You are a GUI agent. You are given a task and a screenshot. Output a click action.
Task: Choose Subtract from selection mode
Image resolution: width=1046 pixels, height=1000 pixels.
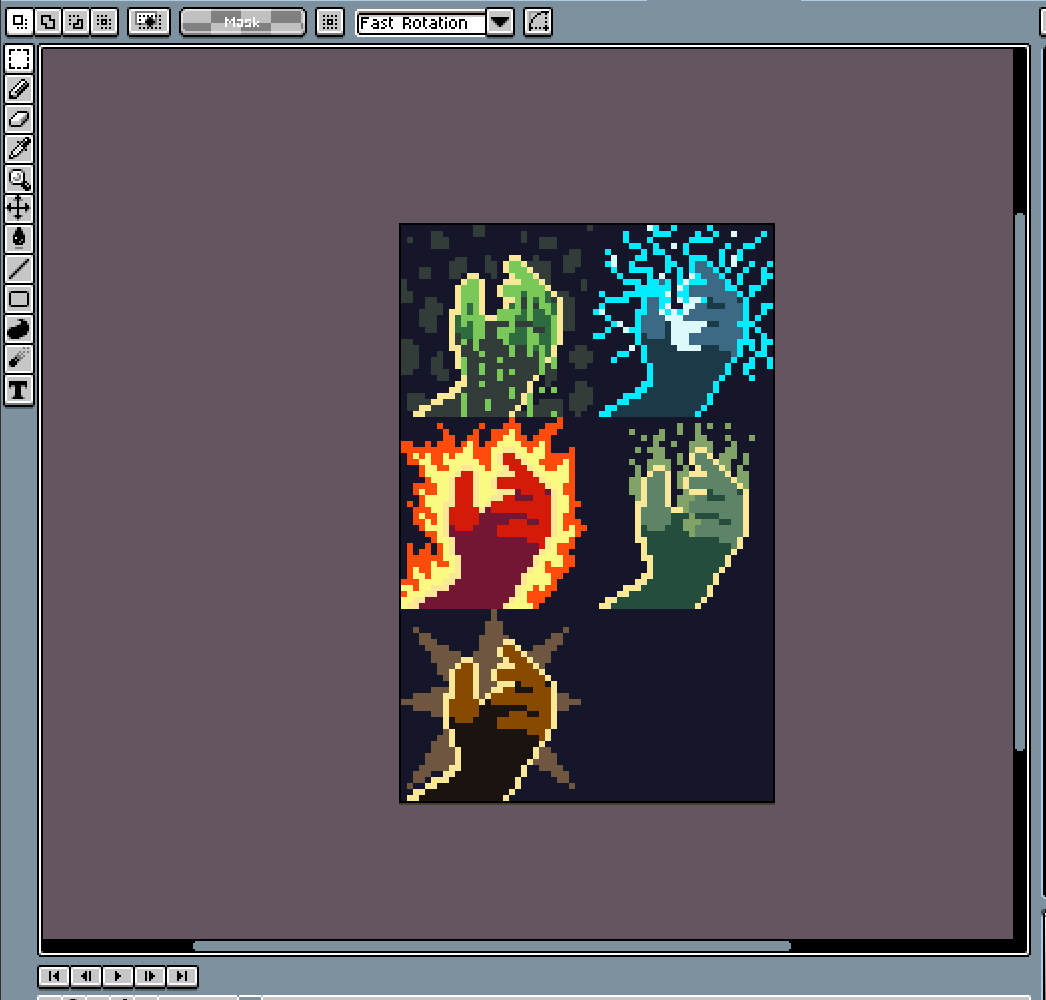point(76,22)
